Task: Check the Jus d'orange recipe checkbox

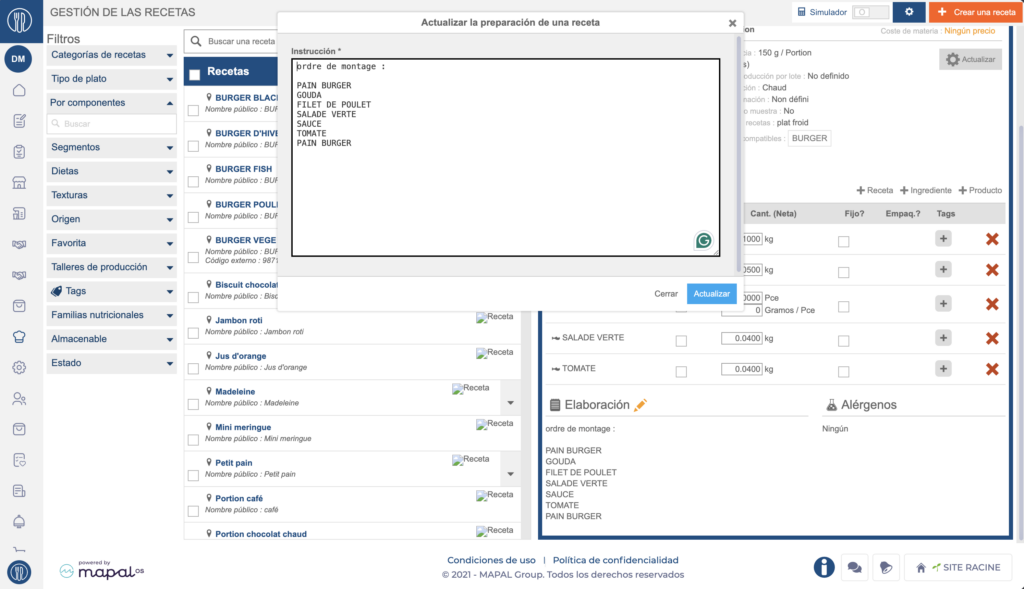Action: (x=193, y=369)
